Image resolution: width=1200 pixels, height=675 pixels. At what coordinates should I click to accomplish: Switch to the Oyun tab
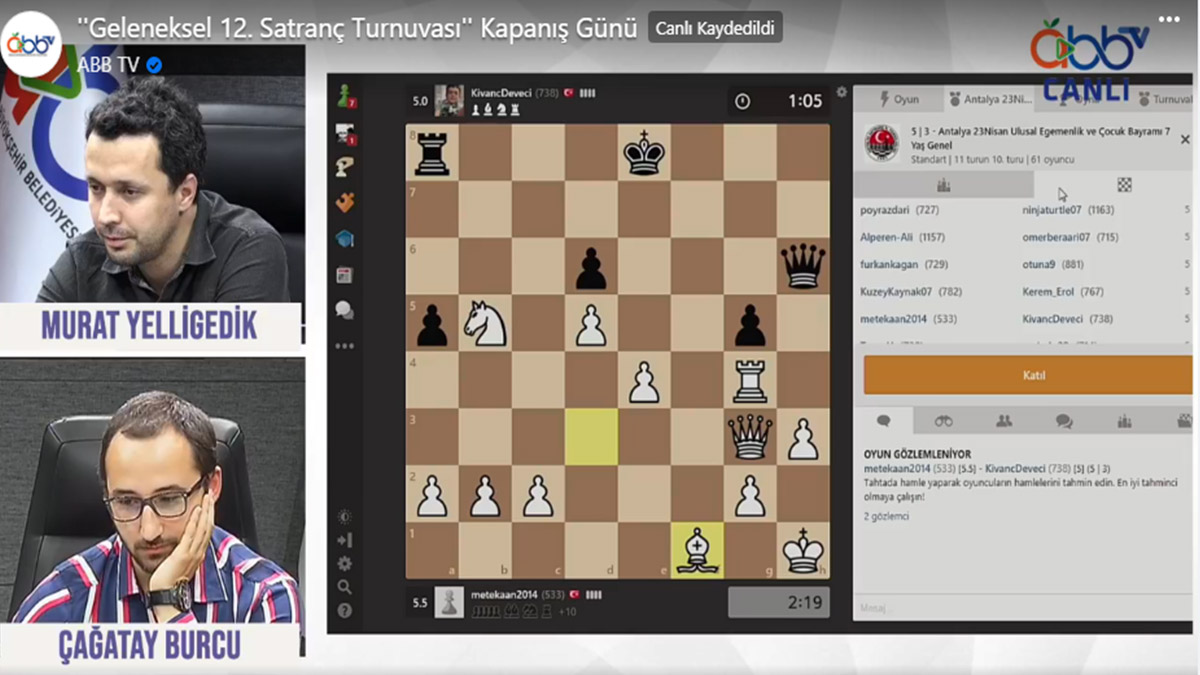tap(898, 99)
